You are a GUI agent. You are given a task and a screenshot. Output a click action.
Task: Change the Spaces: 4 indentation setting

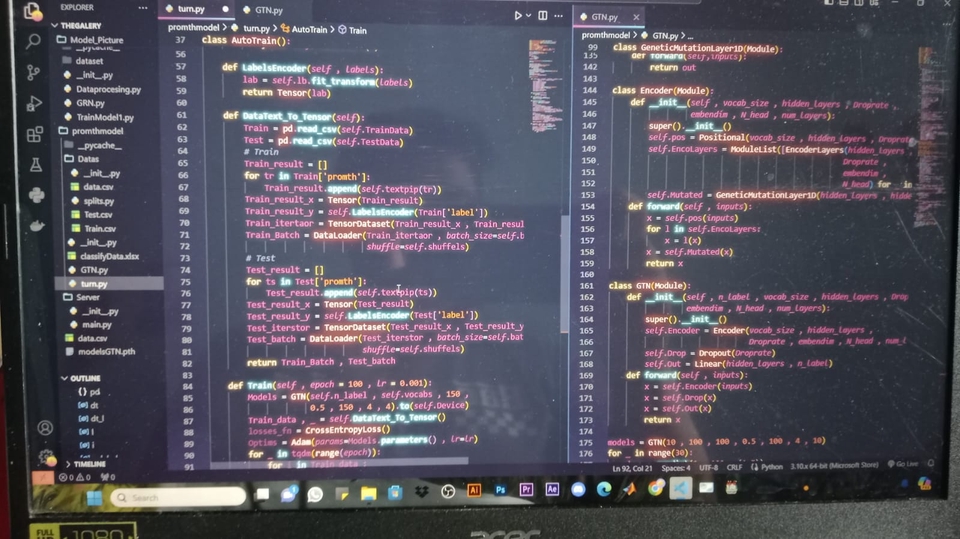click(x=675, y=468)
